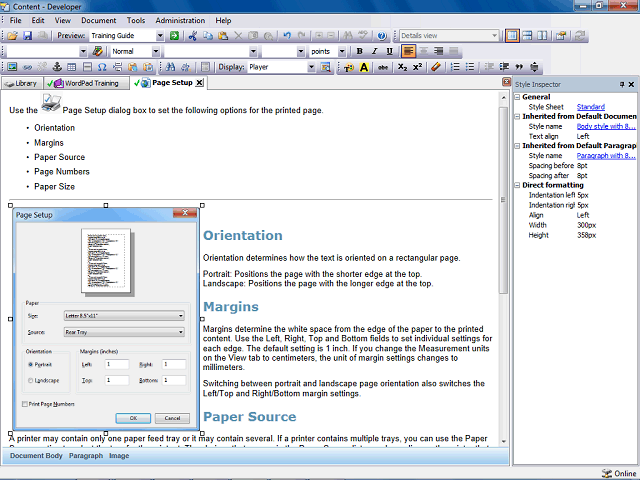Viewport: 640px width, 480px height.
Task: Open the Details view dropdown
Action: [x=494, y=36]
